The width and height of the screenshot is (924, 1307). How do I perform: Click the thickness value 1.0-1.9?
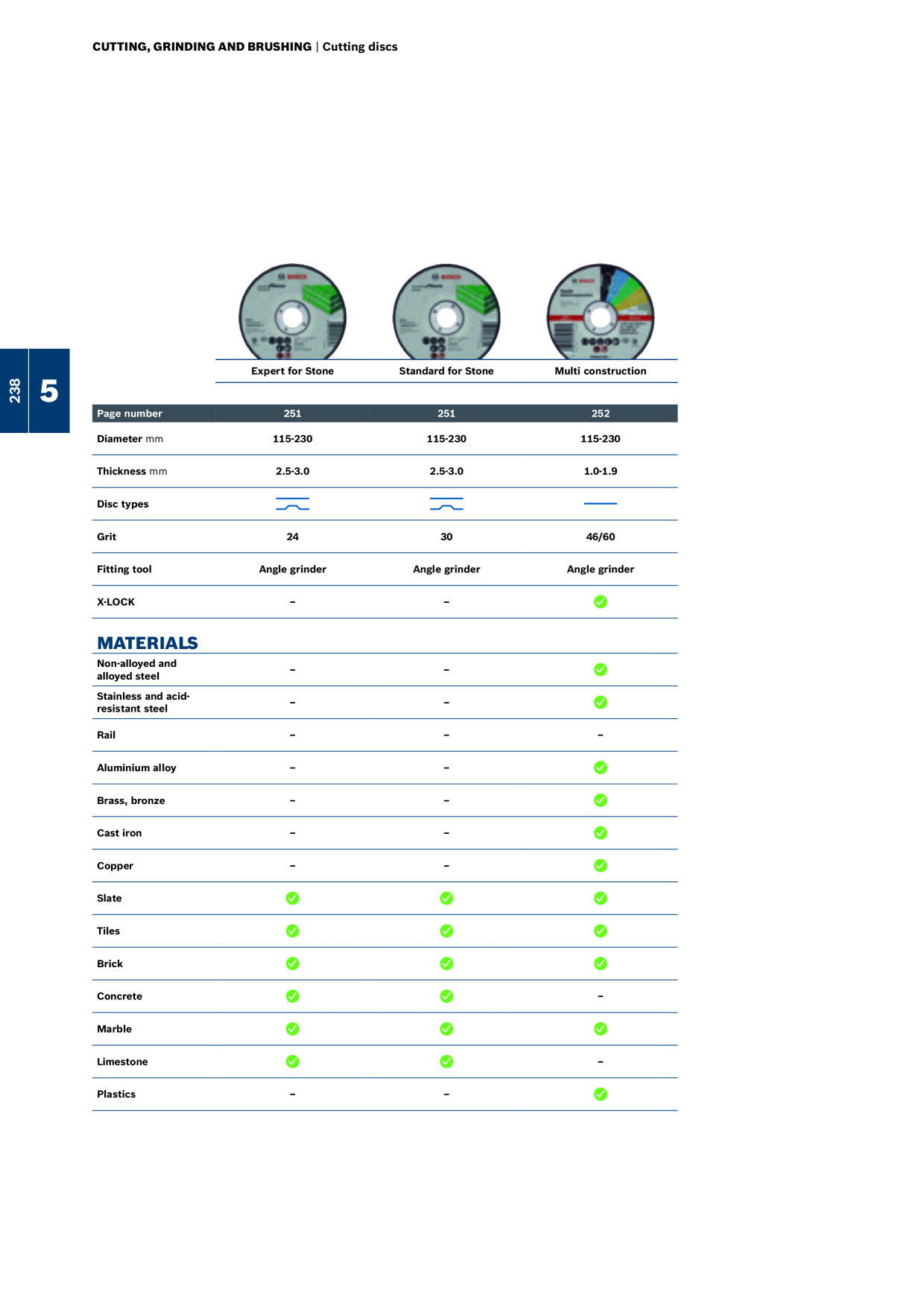(x=601, y=471)
